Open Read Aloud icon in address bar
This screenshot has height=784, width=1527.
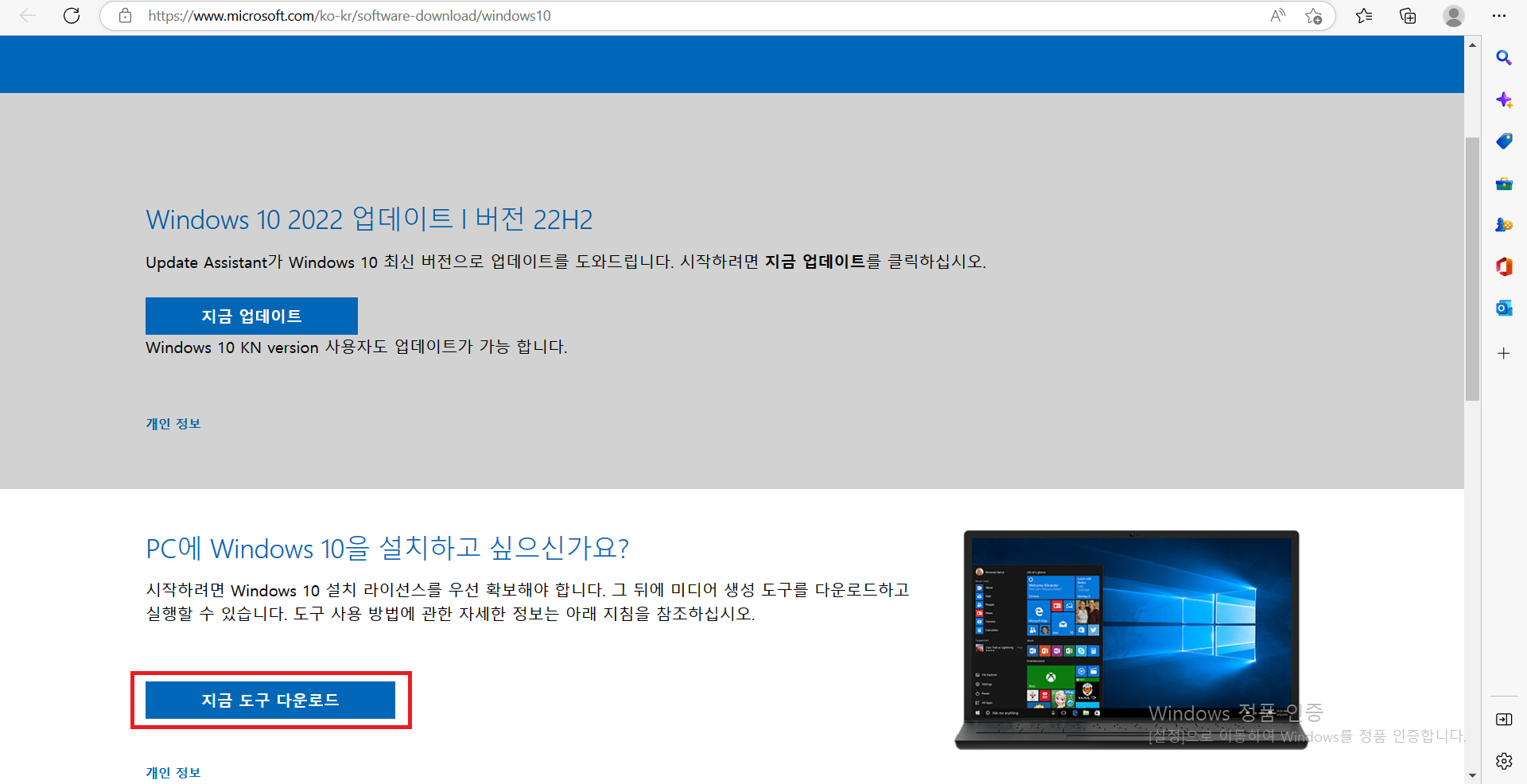point(1278,16)
